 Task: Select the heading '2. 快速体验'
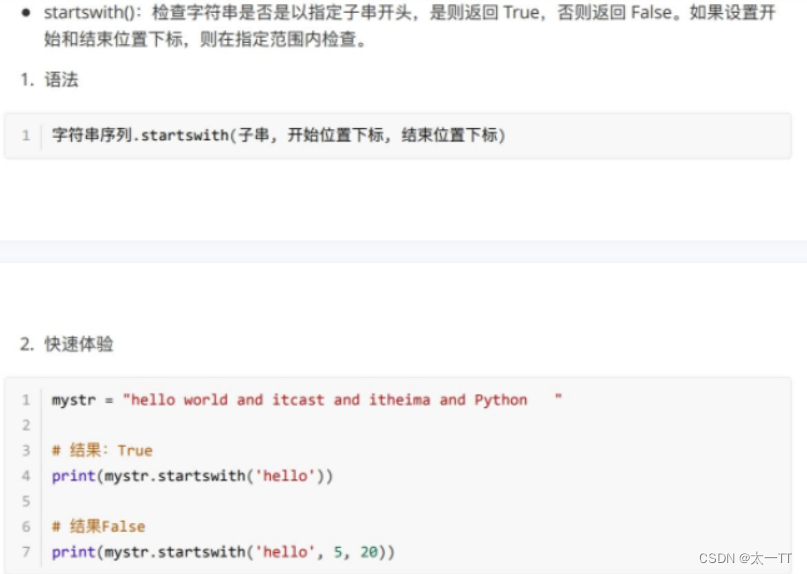(x=66, y=344)
